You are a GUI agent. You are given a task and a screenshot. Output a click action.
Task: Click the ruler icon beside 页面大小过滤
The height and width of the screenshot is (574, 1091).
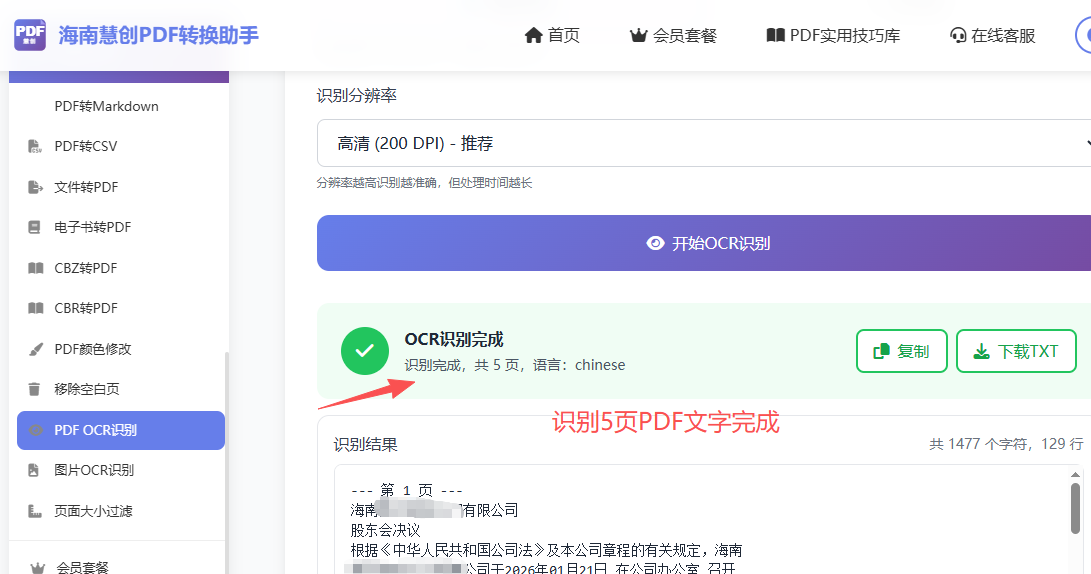[35, 511]
